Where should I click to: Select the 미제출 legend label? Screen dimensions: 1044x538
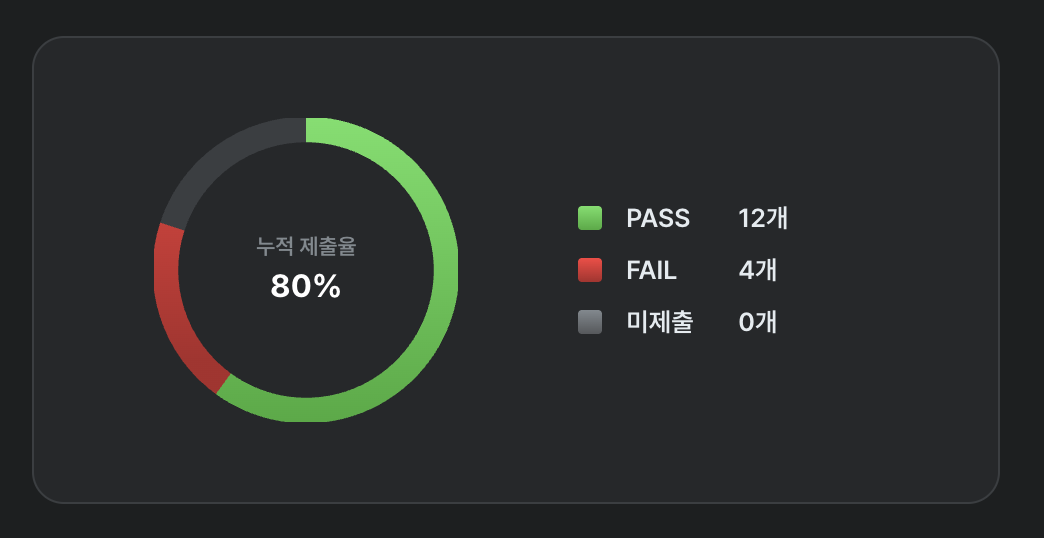660,322
